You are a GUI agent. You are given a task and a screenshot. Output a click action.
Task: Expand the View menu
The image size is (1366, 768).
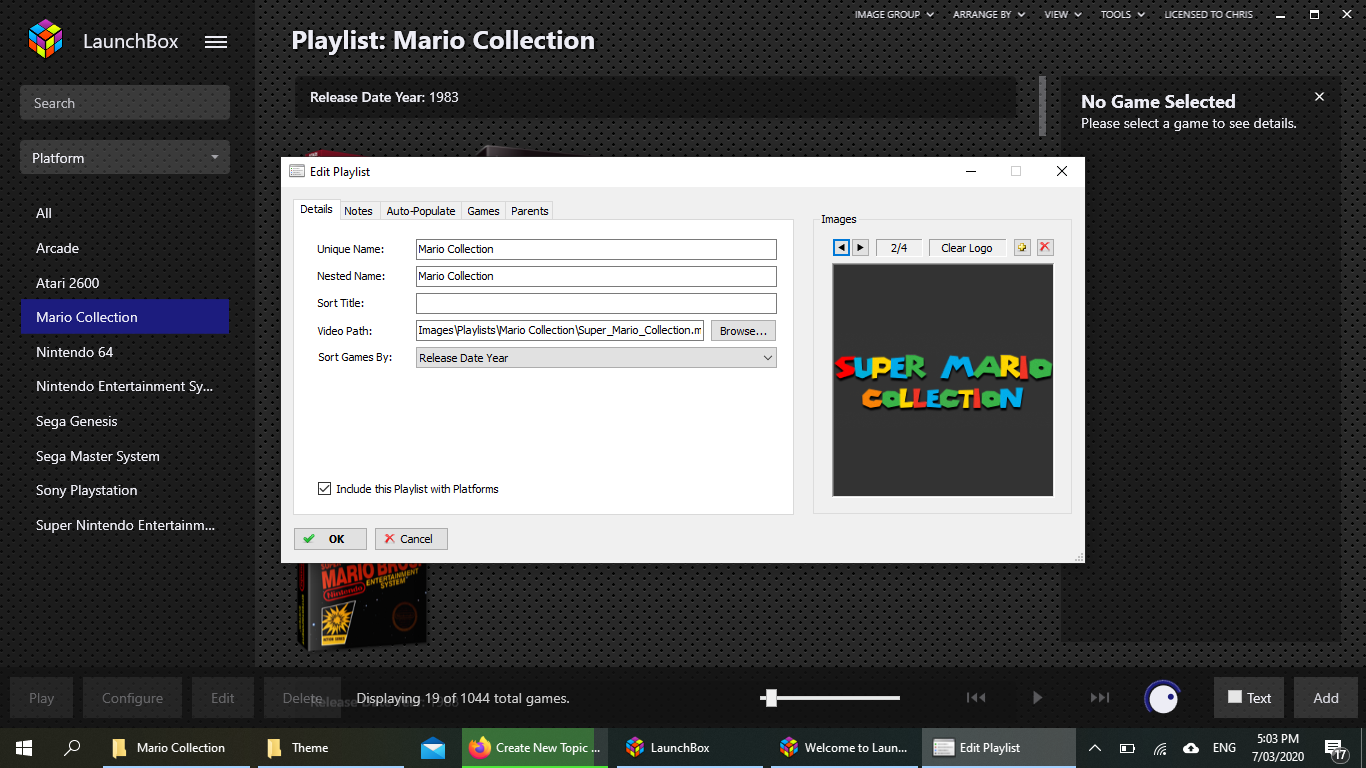coord(1063,14)
